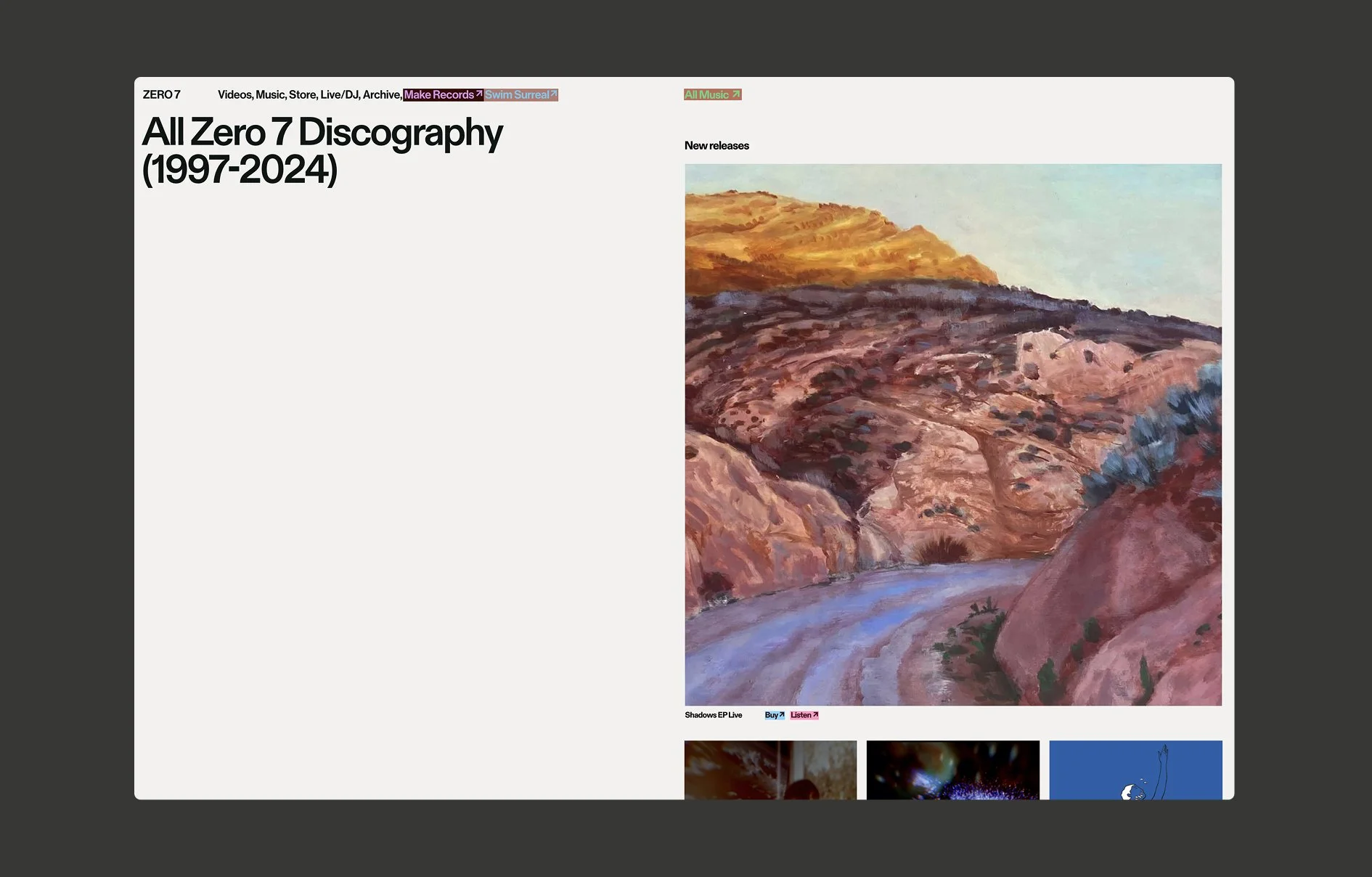
Task: Open the Live/DJ section
Action: click(339, 94)
